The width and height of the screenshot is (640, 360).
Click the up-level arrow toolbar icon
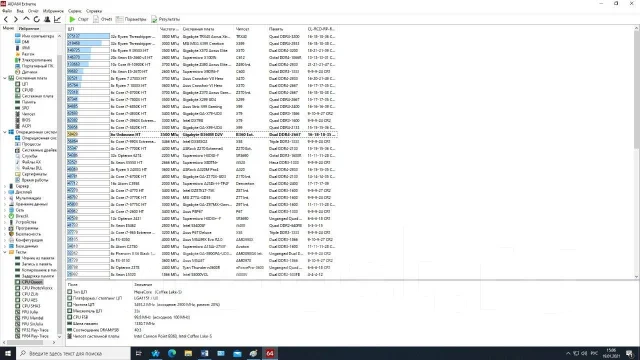pyautogui.click(x=26, y=19)
